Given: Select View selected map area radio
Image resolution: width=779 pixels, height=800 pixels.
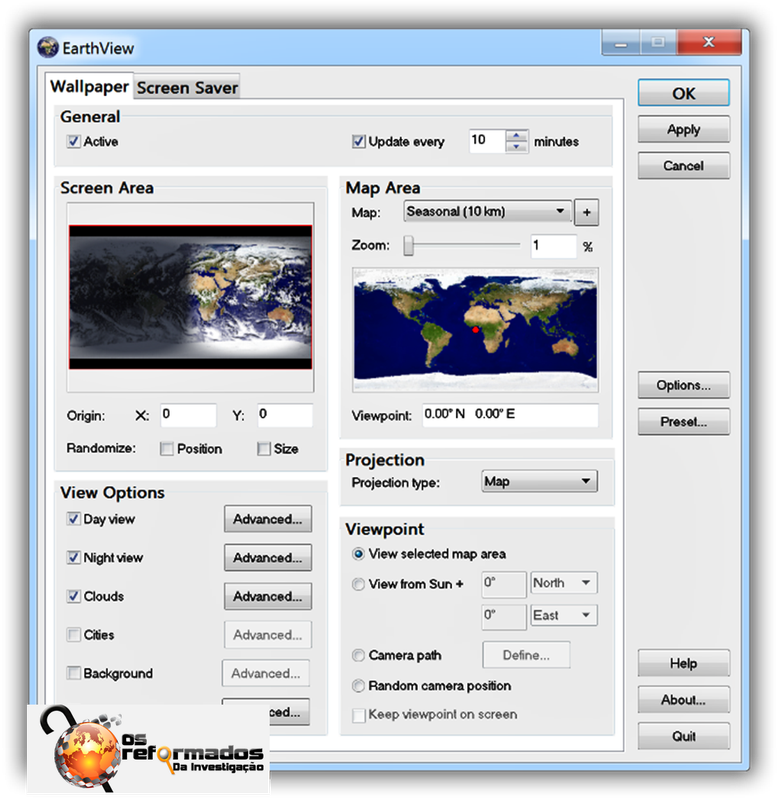Looking at the screenshot, I should (359, 554).
